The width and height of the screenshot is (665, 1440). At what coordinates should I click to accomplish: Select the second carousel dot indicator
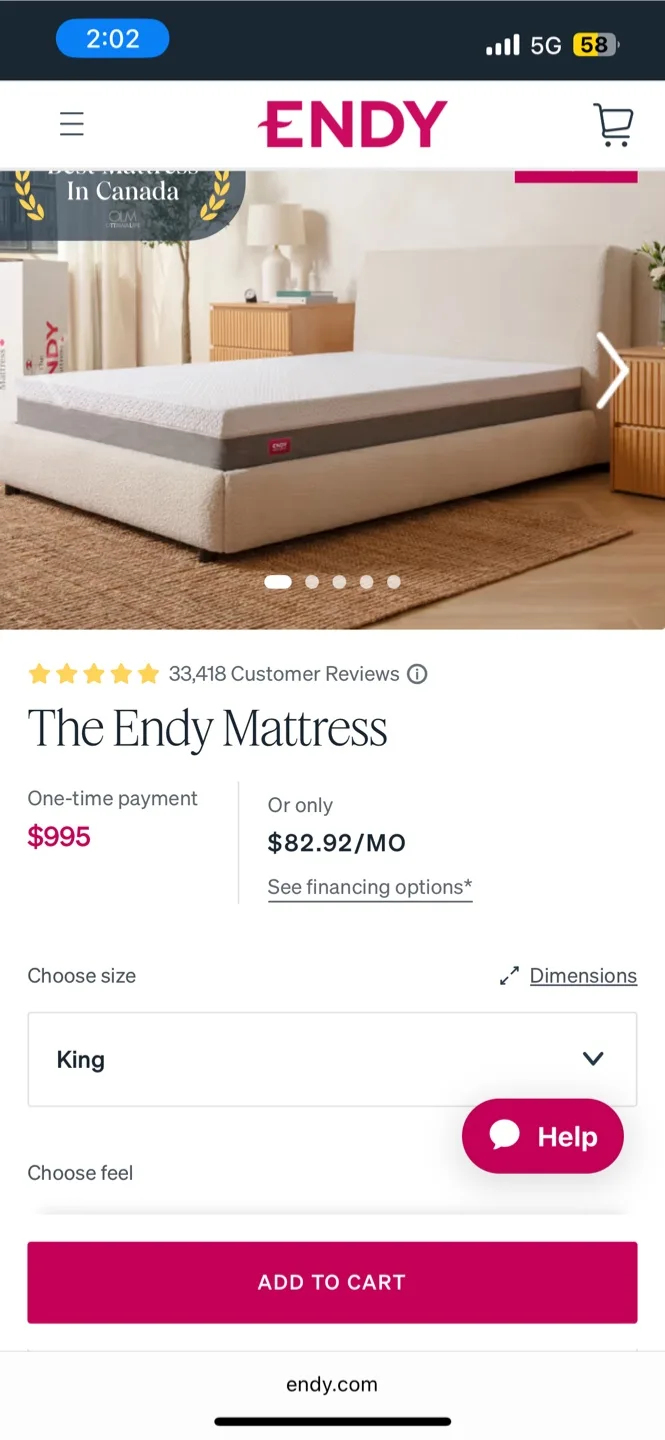pos(311,581)
